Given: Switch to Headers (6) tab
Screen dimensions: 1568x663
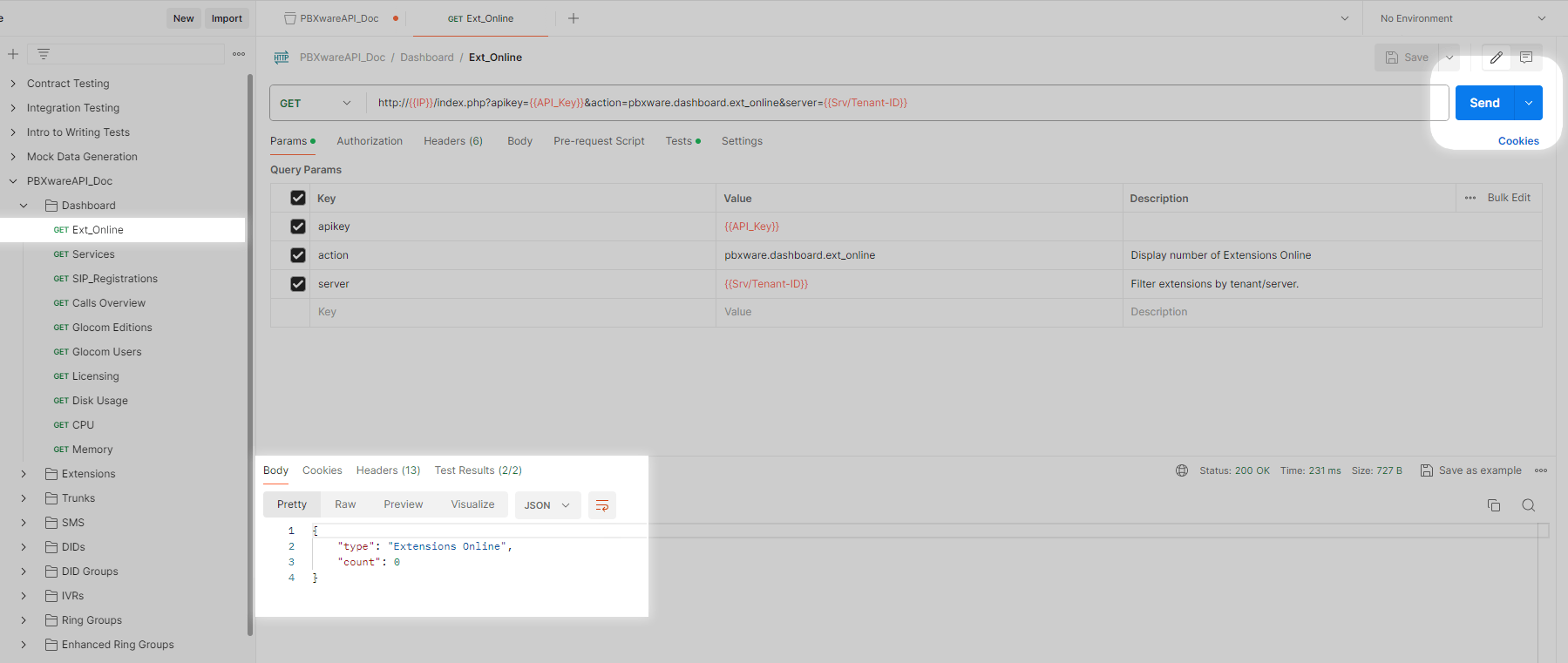Looking at the screenshot, I should [453, 141].
